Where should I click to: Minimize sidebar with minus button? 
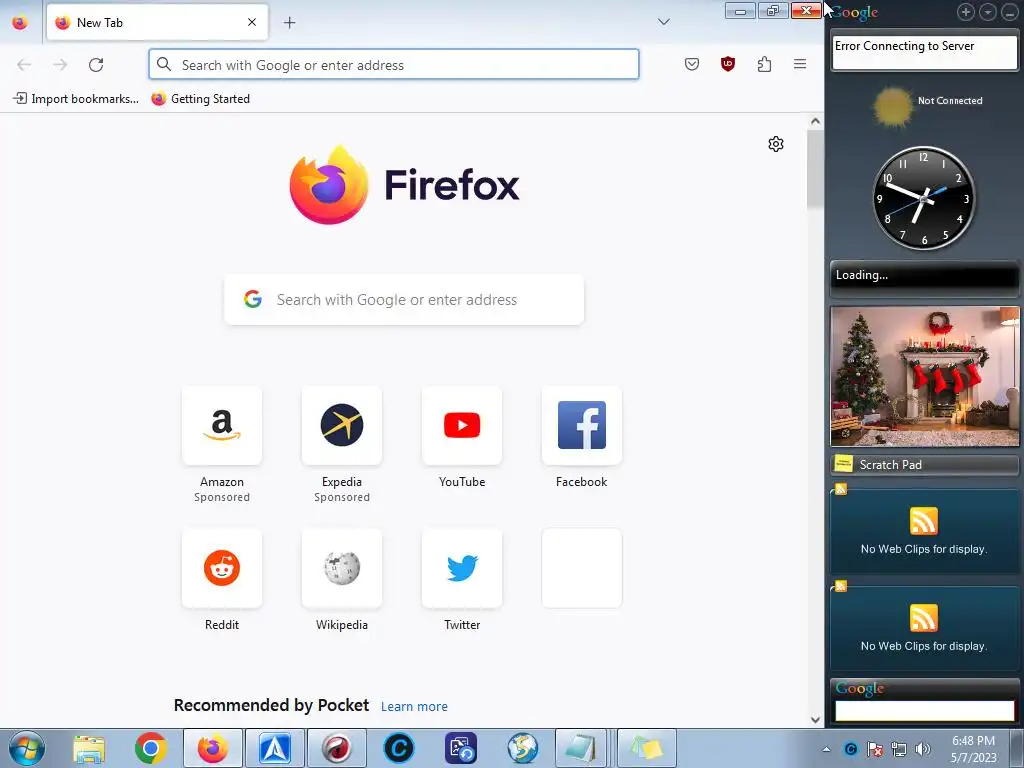pos(1010,12)
